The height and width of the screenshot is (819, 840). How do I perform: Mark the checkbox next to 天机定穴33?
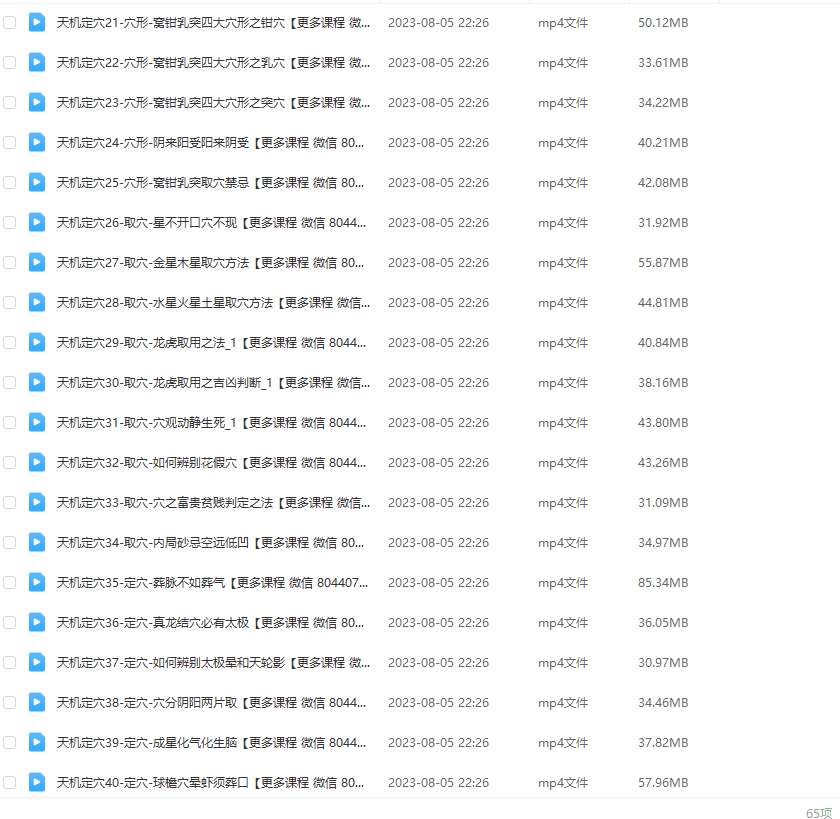[x=10, y=502]
